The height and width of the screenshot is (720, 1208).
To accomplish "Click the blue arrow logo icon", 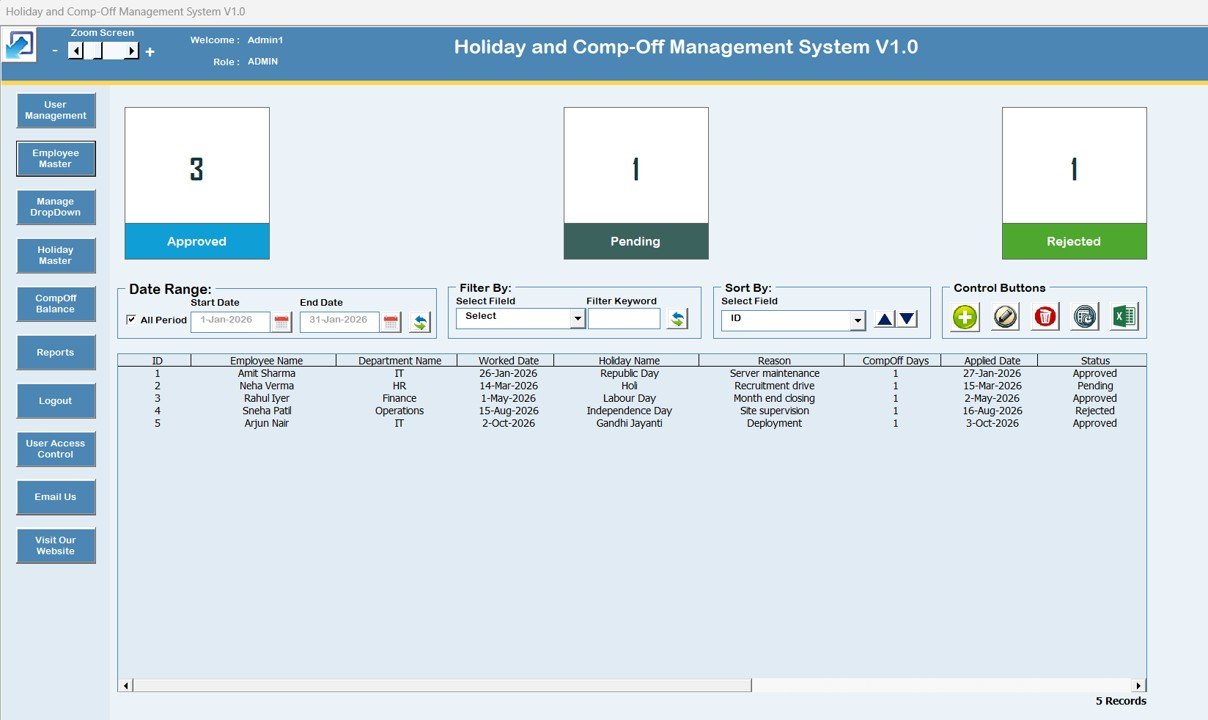I will [x=20, y=46].
